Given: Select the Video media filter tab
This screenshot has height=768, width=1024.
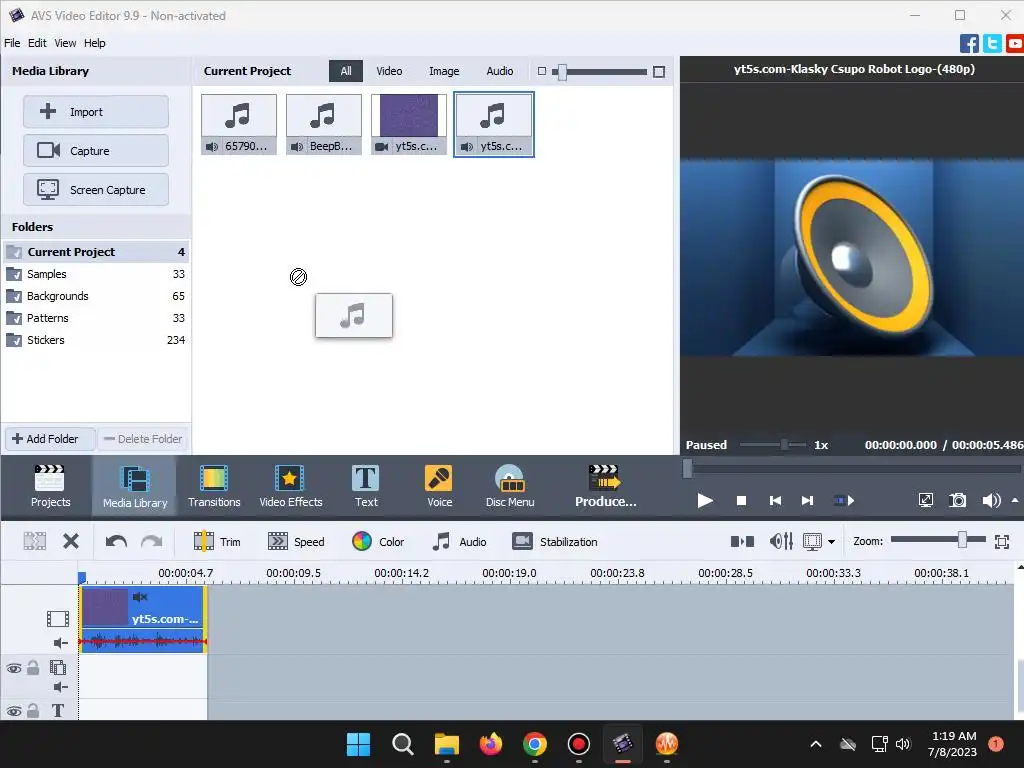Looking at the screenshot, I should (389, 71).
